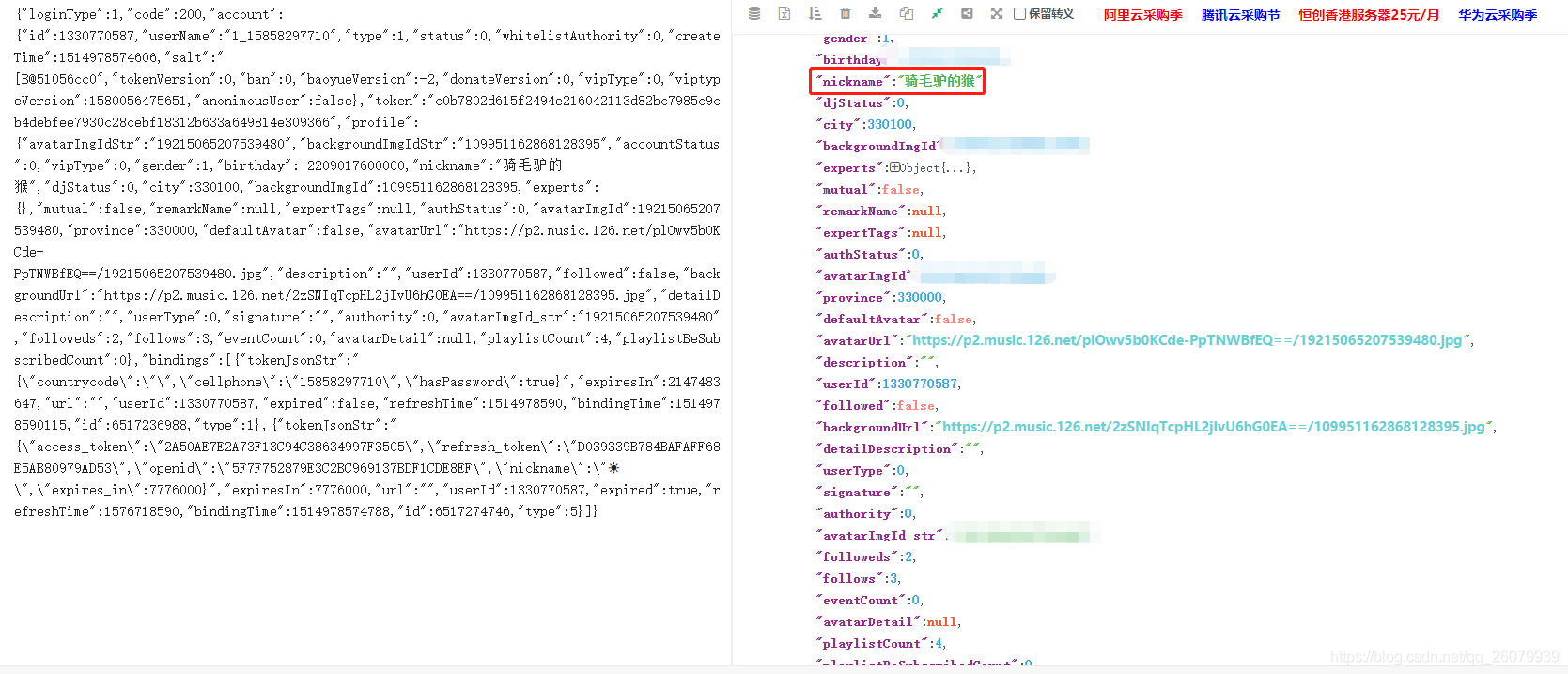This screenshot has height=674, width=1568.
Task: Open the 恒创香港服务器25元/月 link
Action: click(1369, 15)
